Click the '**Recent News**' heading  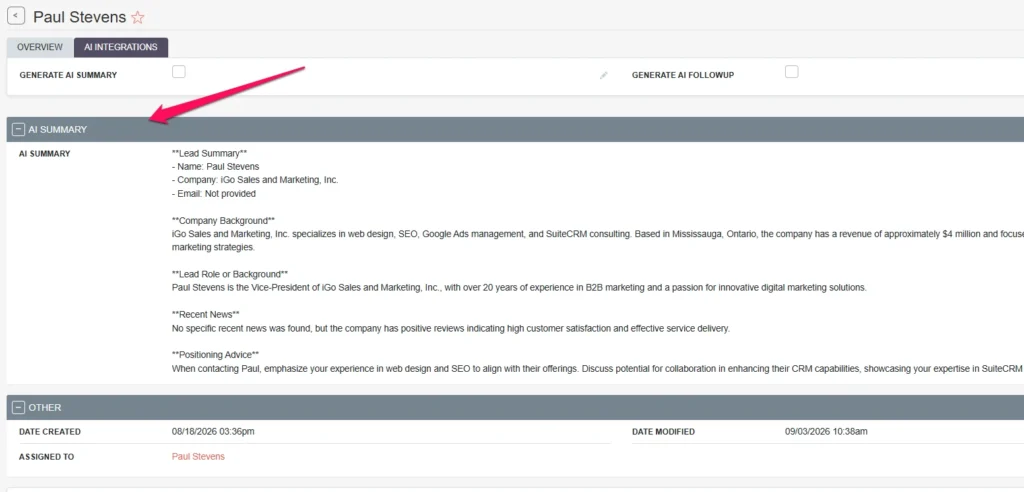[x=206, y=315]
